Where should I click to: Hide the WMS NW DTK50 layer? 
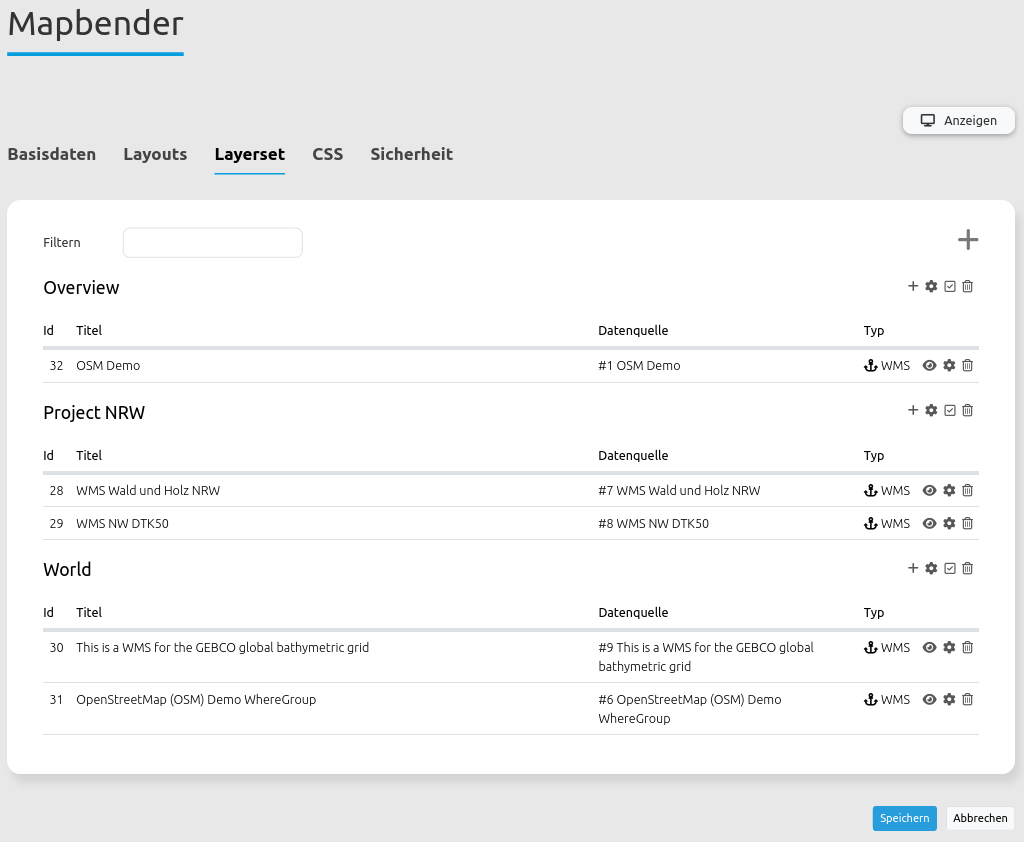click(929, 523)
